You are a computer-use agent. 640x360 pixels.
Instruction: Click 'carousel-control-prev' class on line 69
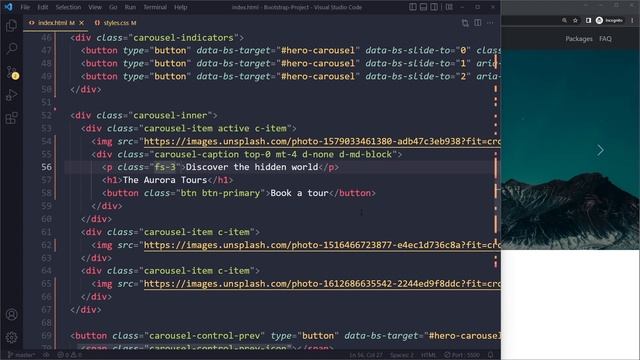(204, 336)
